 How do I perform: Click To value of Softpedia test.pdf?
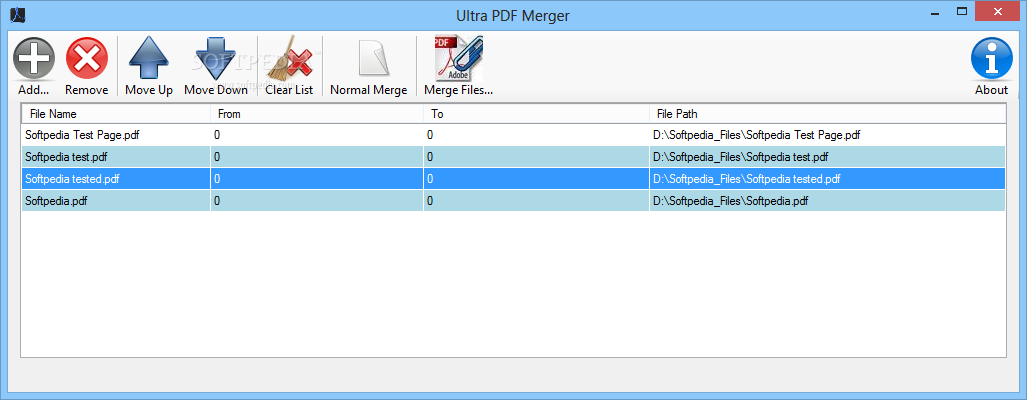(x=430, y=157)
